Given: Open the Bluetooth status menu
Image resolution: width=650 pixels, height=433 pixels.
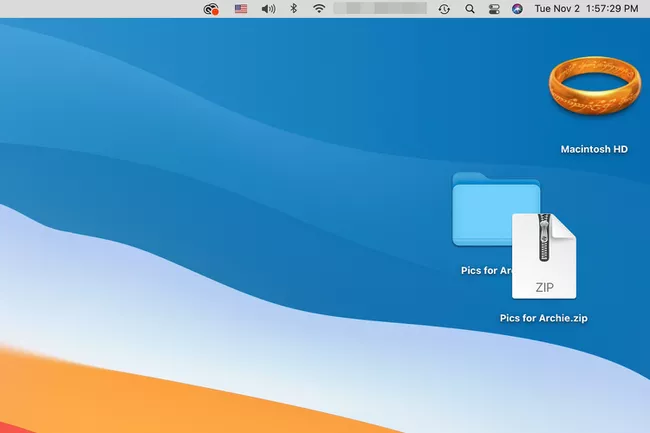Looking at the screenshot, I should (293, 8).
